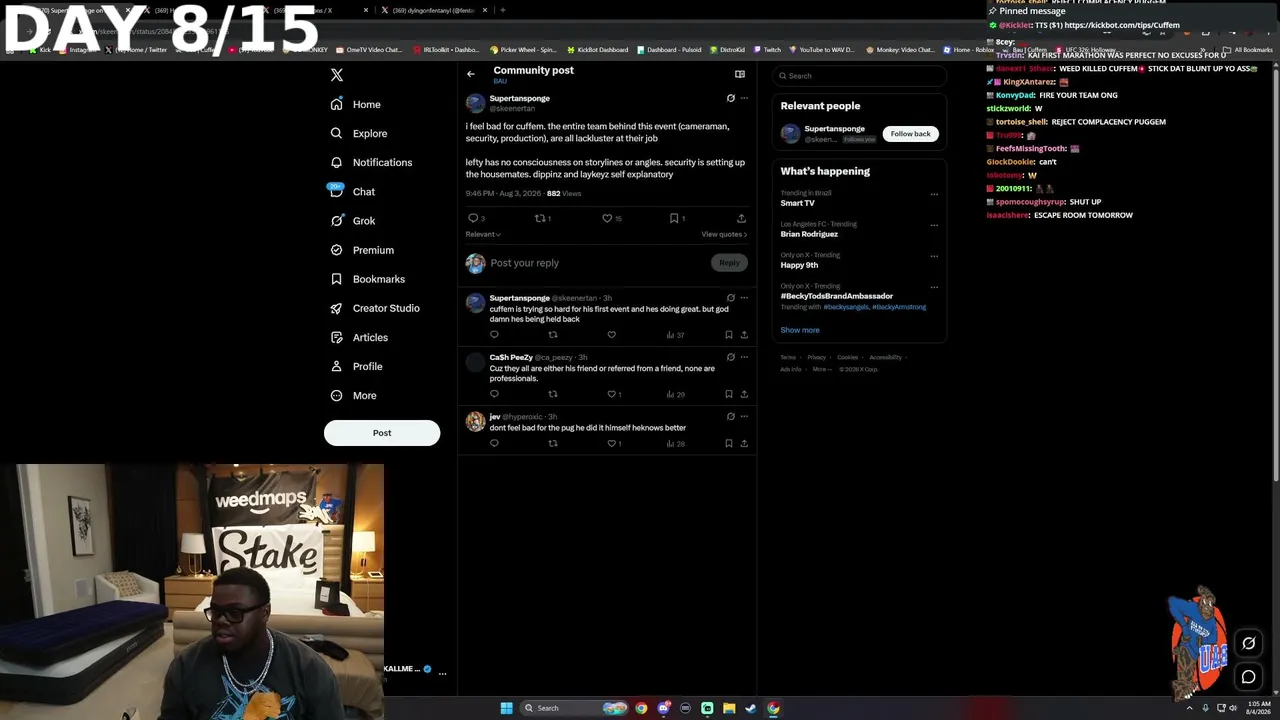
Task: Click the Grok icon on the main Supertansponge post
Action: (730, 98)
